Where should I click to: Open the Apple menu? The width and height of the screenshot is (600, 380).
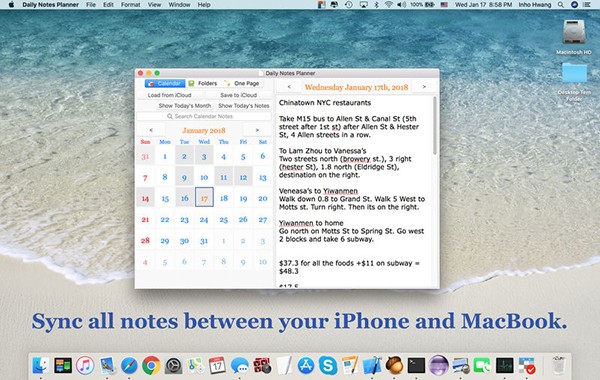(x=11, y=5)
